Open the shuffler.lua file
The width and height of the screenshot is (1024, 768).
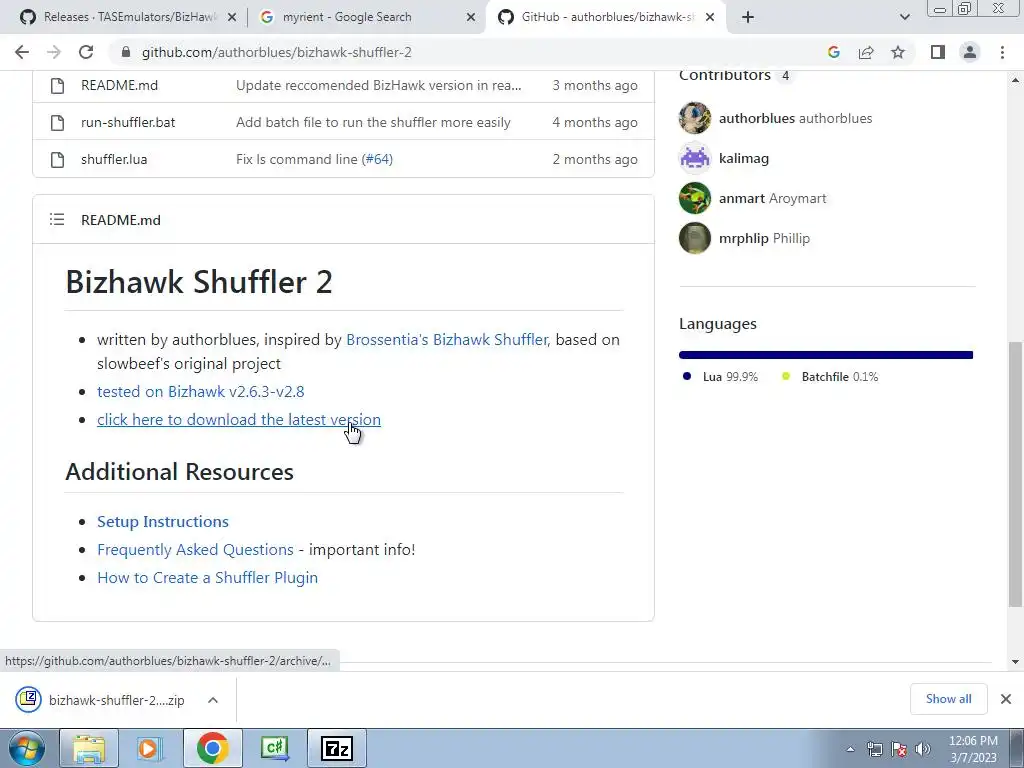click(114, 159)
